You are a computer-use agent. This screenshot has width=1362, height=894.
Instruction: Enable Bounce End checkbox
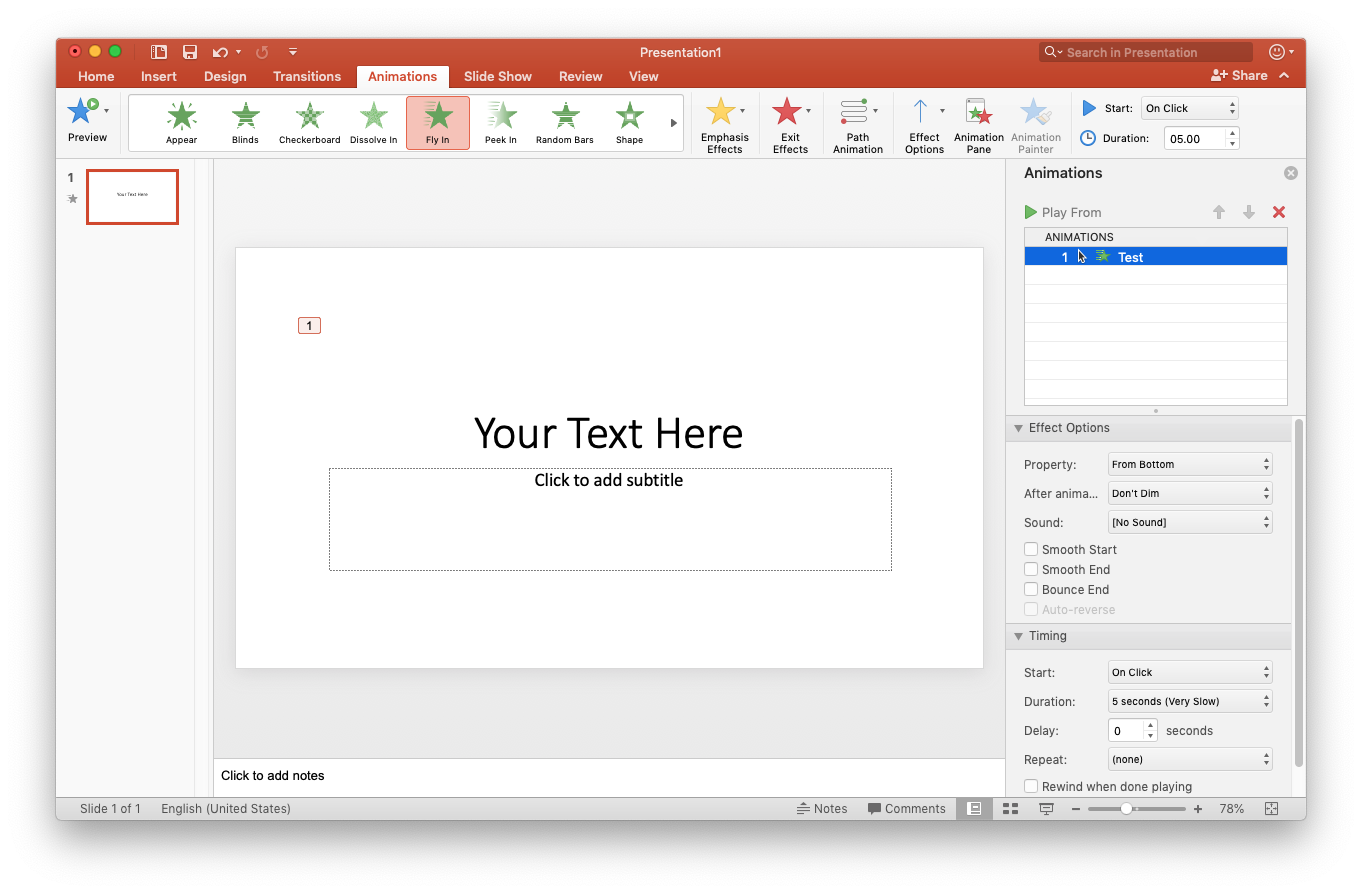1031,589
